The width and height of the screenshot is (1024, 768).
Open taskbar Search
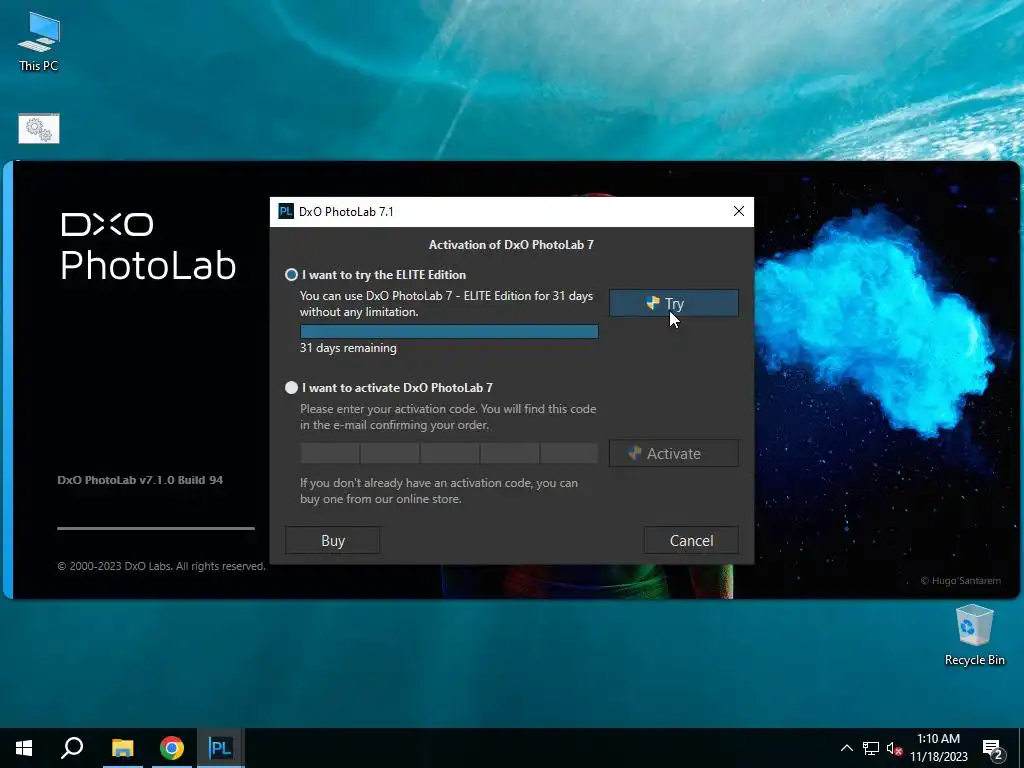pyautogui.click(x=72, y=748)
